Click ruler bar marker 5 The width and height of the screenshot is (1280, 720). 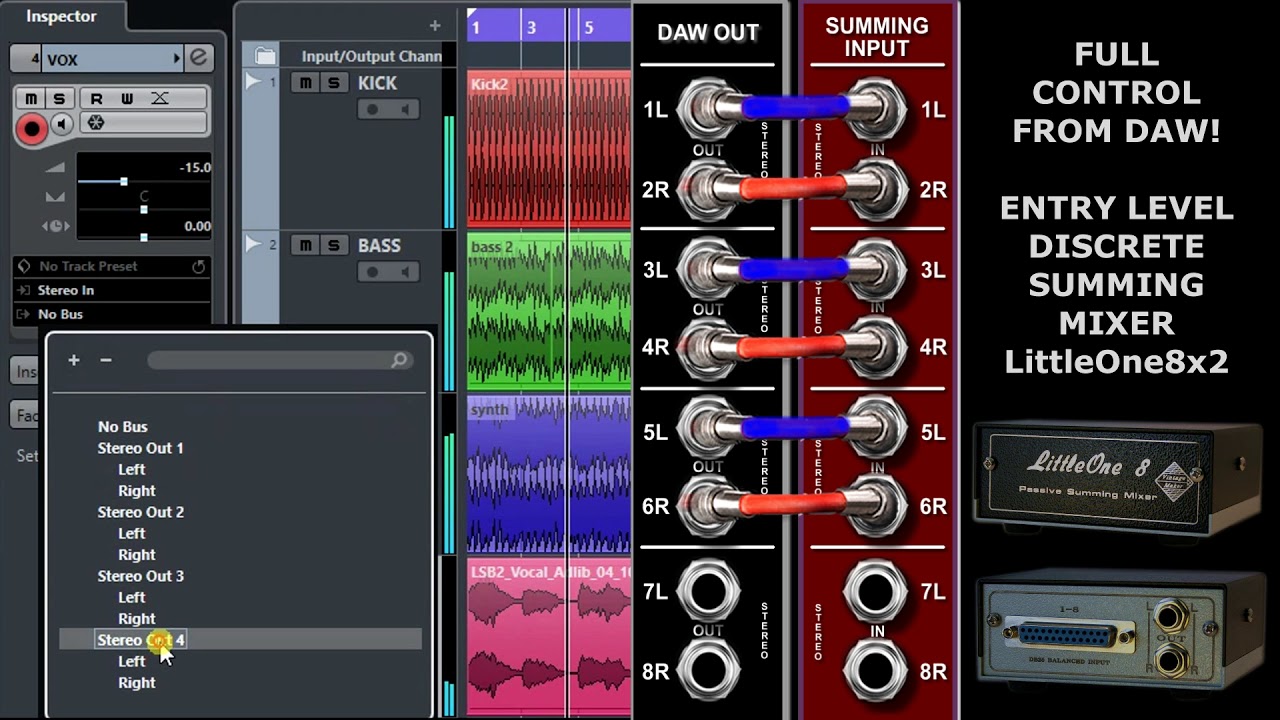click(589, 28)
